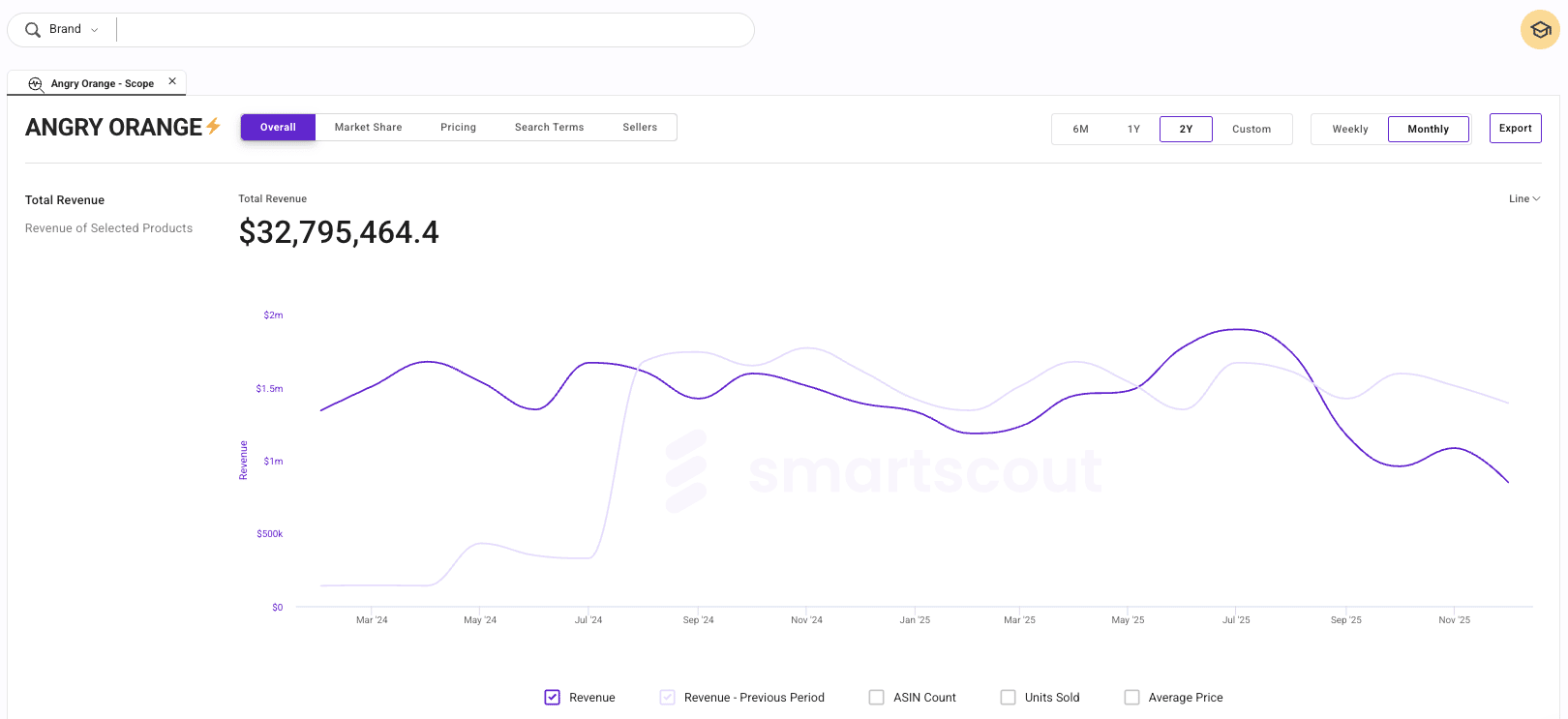
Task: Expand the Line chart type dropdown
Action: 1523,199
